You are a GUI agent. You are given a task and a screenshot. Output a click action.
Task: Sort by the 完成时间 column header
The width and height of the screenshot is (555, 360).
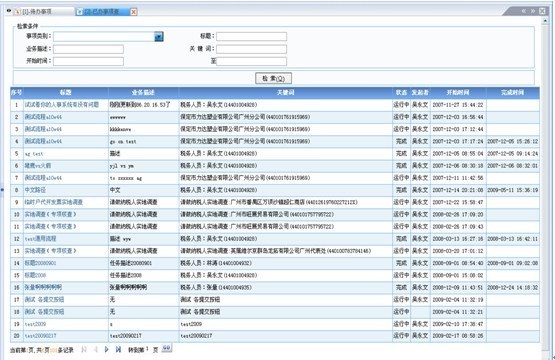[x=513, y=92]
